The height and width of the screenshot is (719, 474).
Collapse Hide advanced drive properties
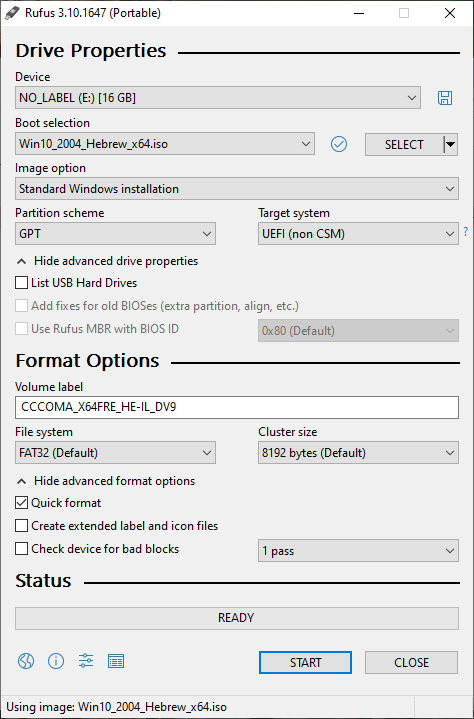pyautogui.click(x=108, y=261)
